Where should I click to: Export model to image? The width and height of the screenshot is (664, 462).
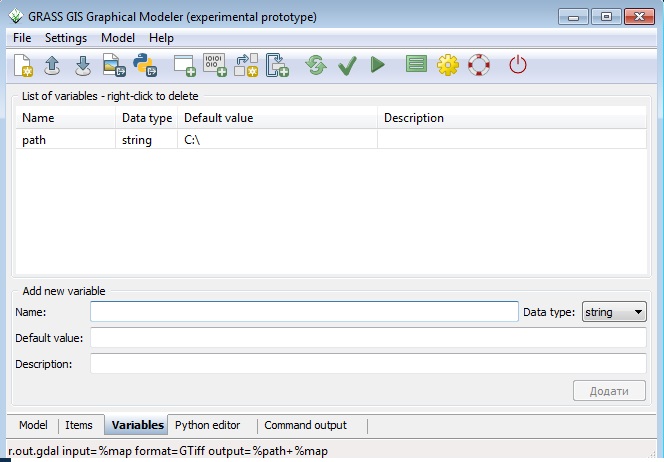(x=114, y=65)
